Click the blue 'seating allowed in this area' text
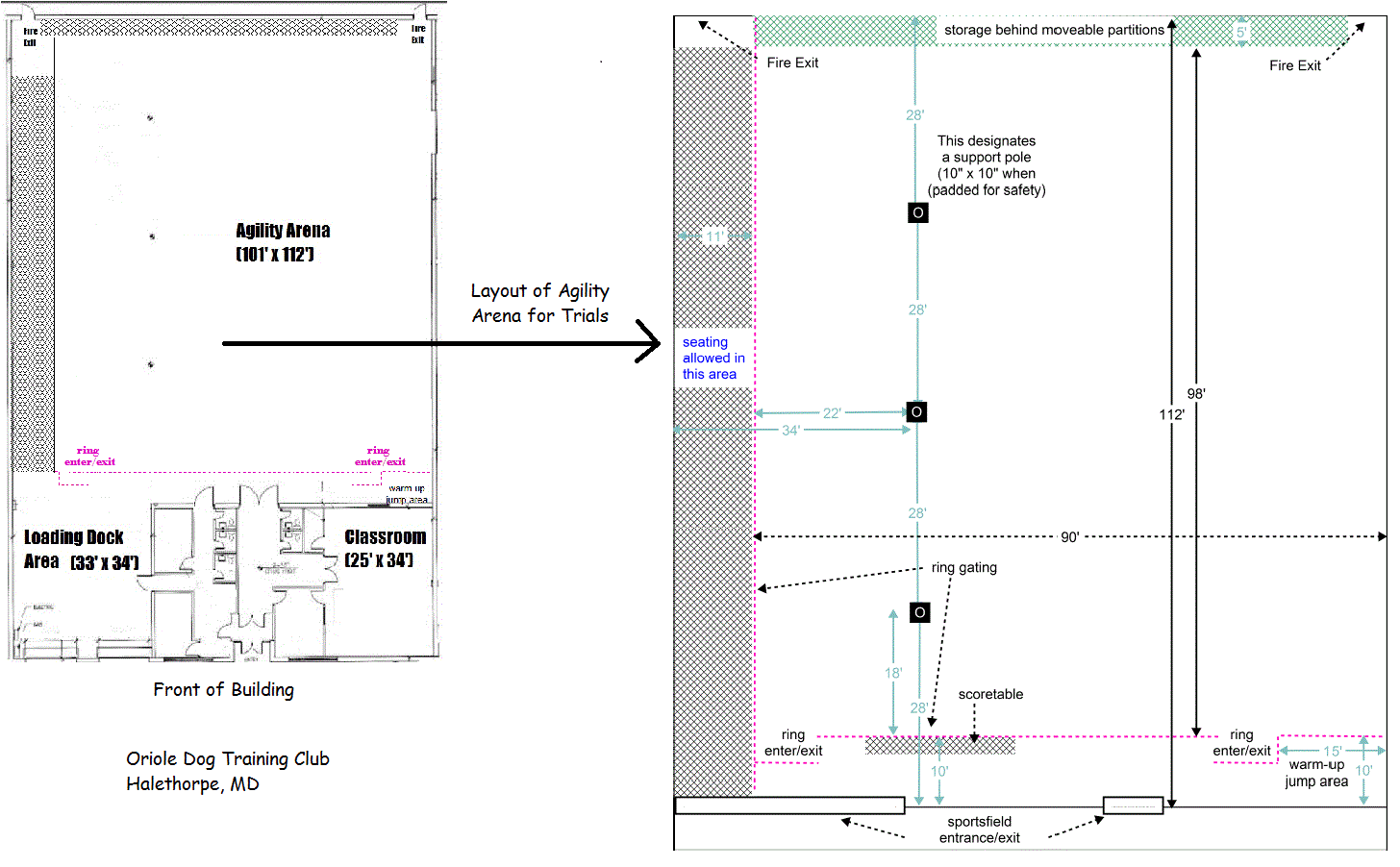The height and width of the screenshot is (867, 1400). click(712, 358)
